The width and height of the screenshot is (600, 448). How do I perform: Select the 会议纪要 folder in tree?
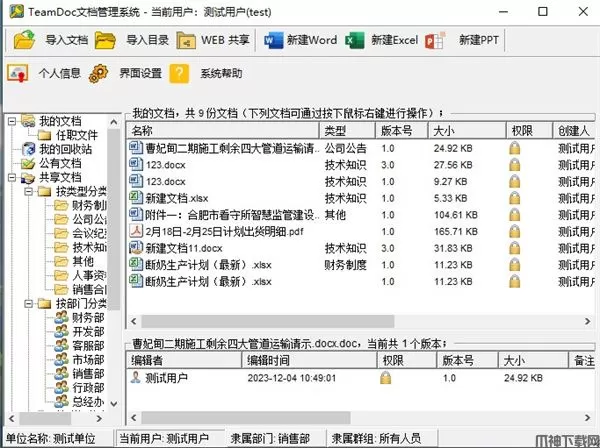tap(80, 233)
